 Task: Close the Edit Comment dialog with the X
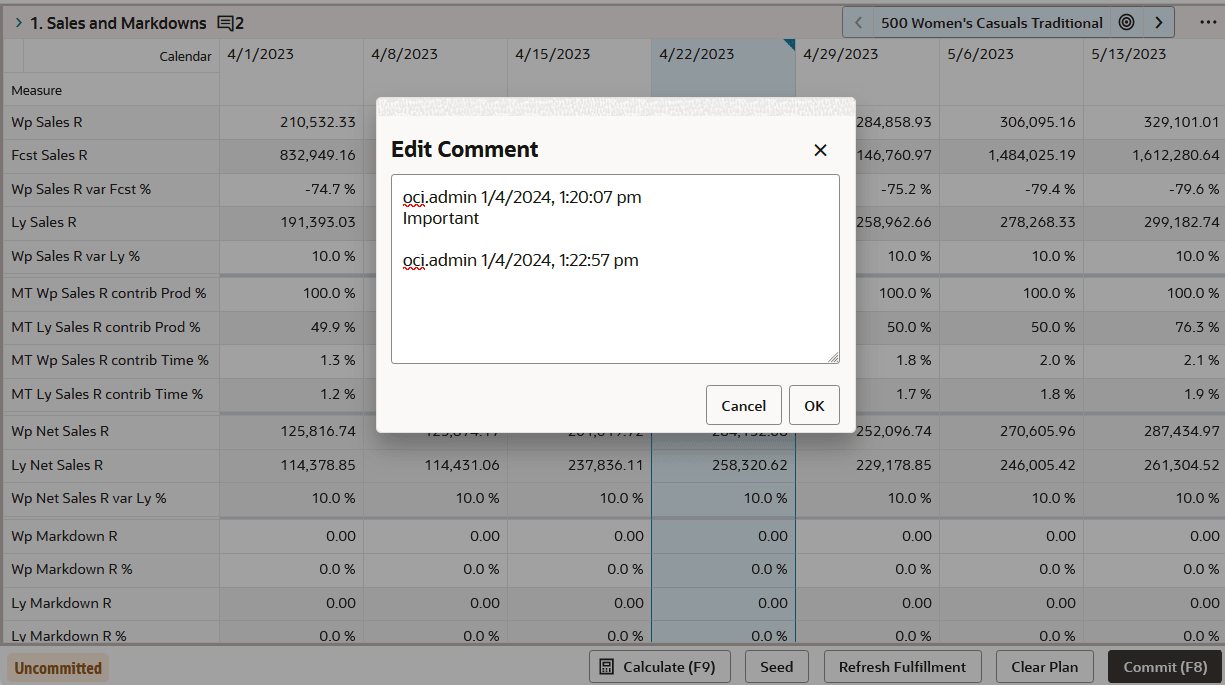click(820, 150)
